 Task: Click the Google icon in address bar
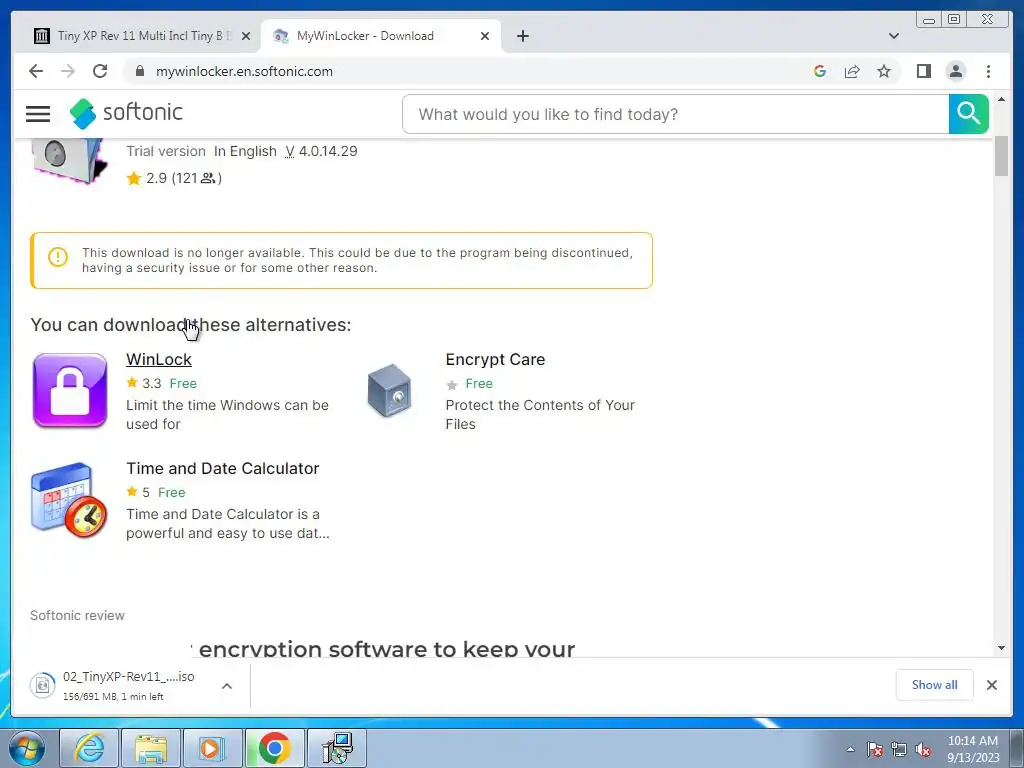[820, 71]
